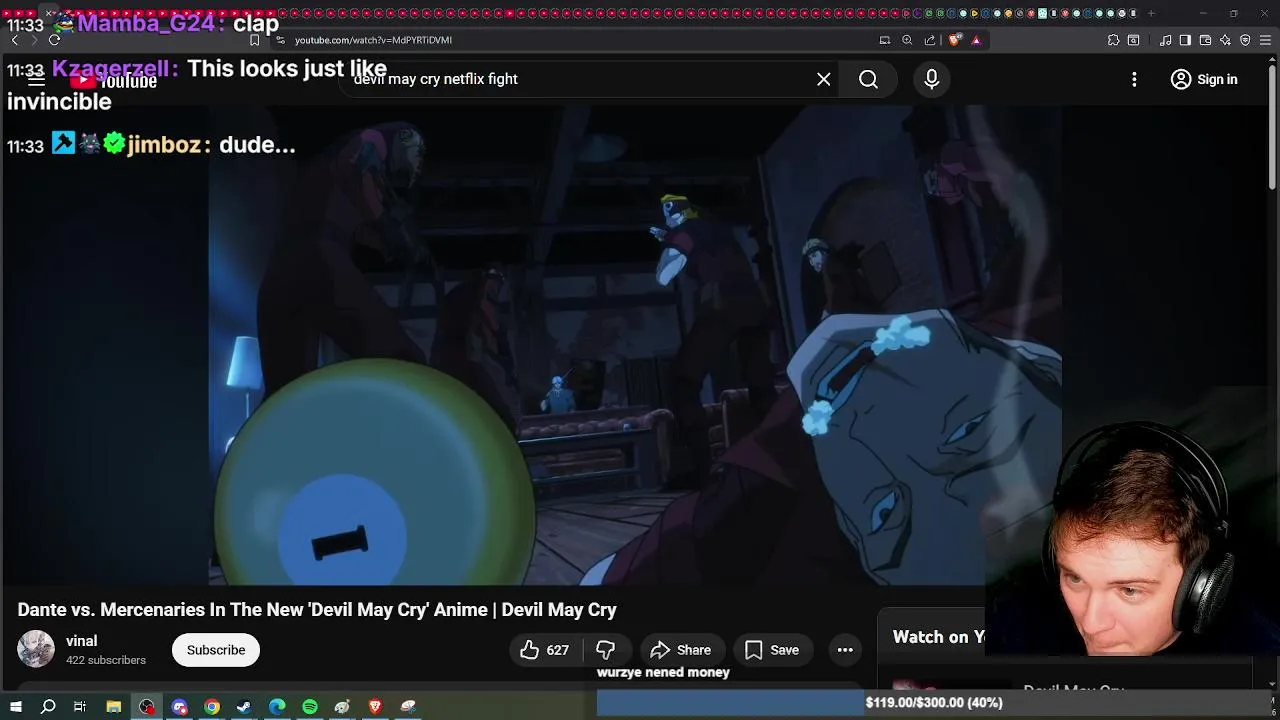Image resolution: width=1280 pixels, height=720 pixels.
Task: Click the youtube.com address bar URL
Action: (x=373, y=40)
